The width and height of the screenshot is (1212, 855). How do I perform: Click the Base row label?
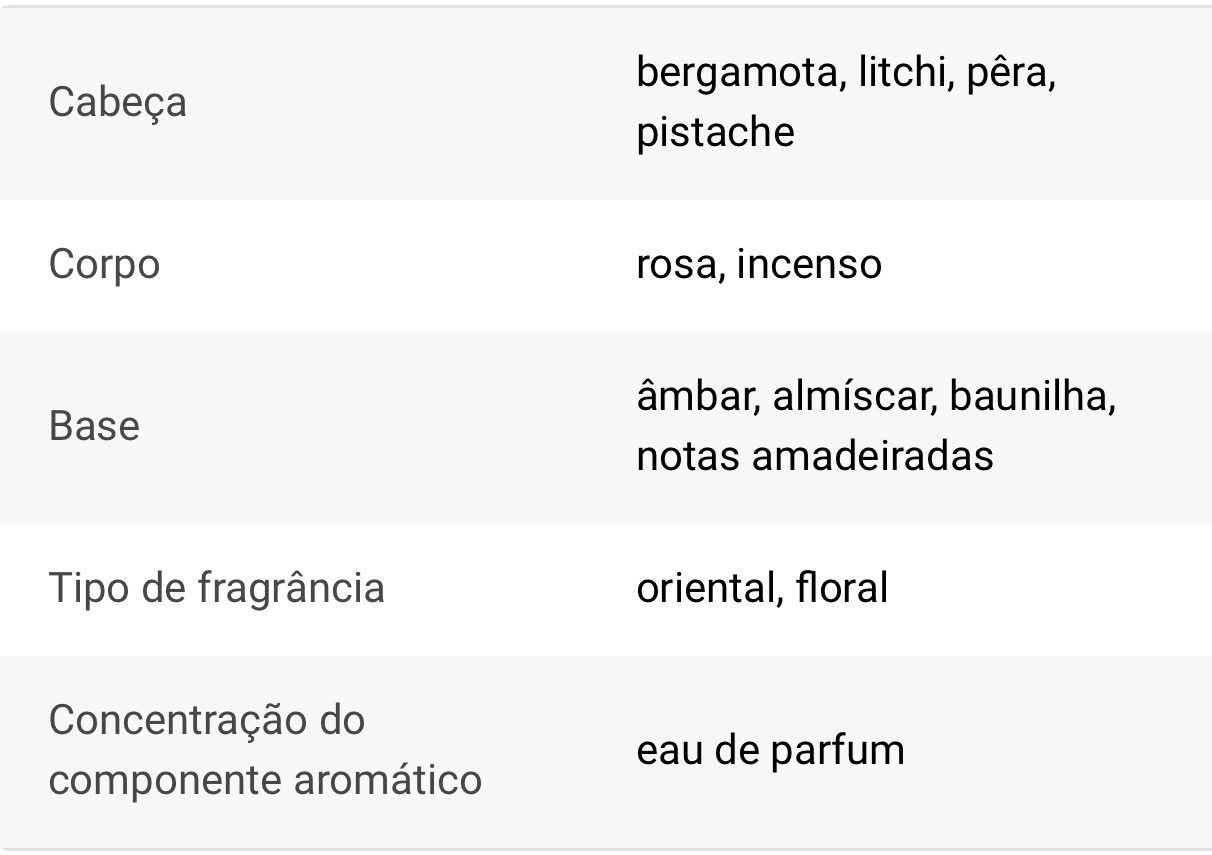[x=94, y=426]
